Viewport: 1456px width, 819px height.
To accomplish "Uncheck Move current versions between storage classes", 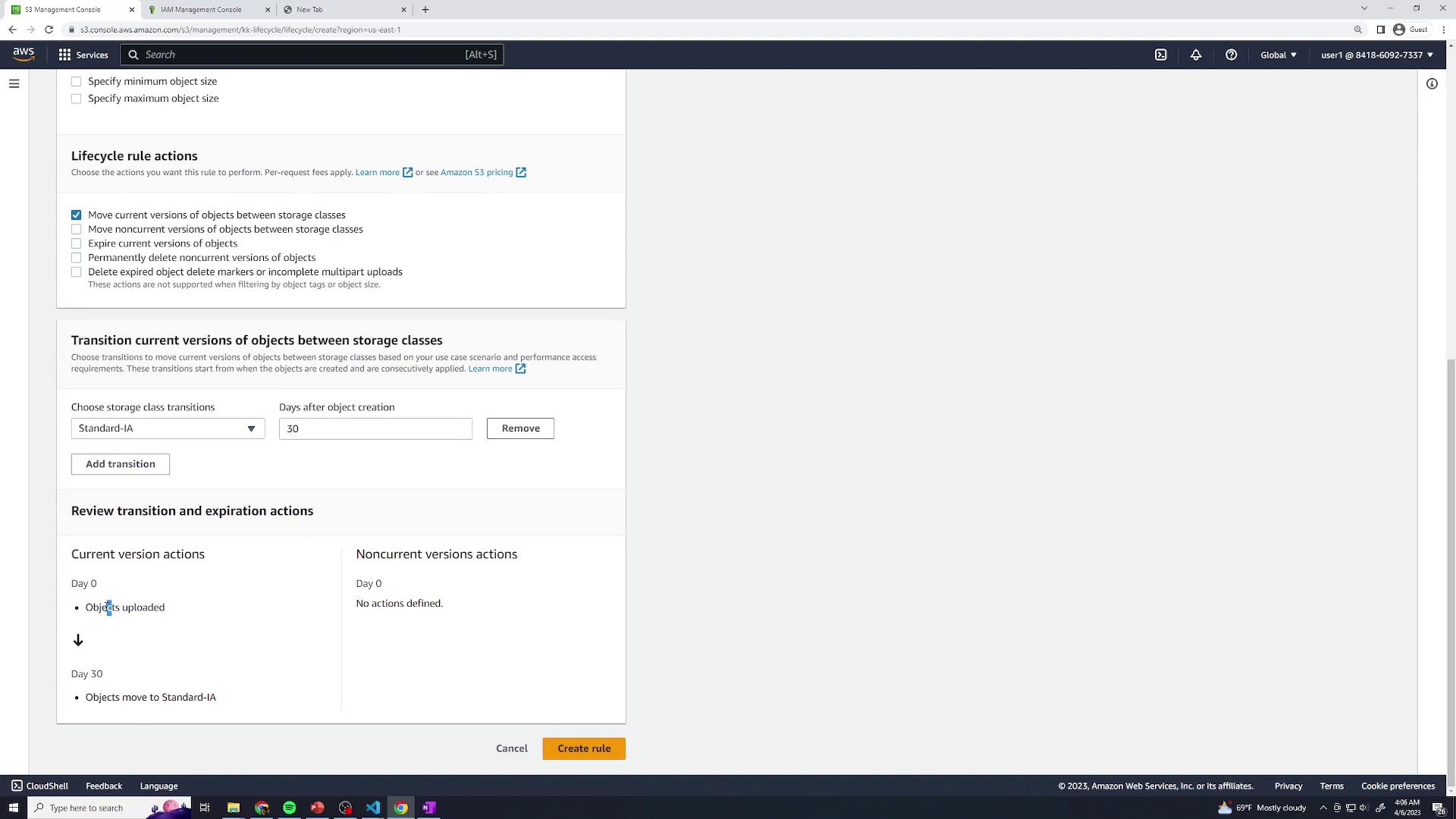I will [76, 215].
